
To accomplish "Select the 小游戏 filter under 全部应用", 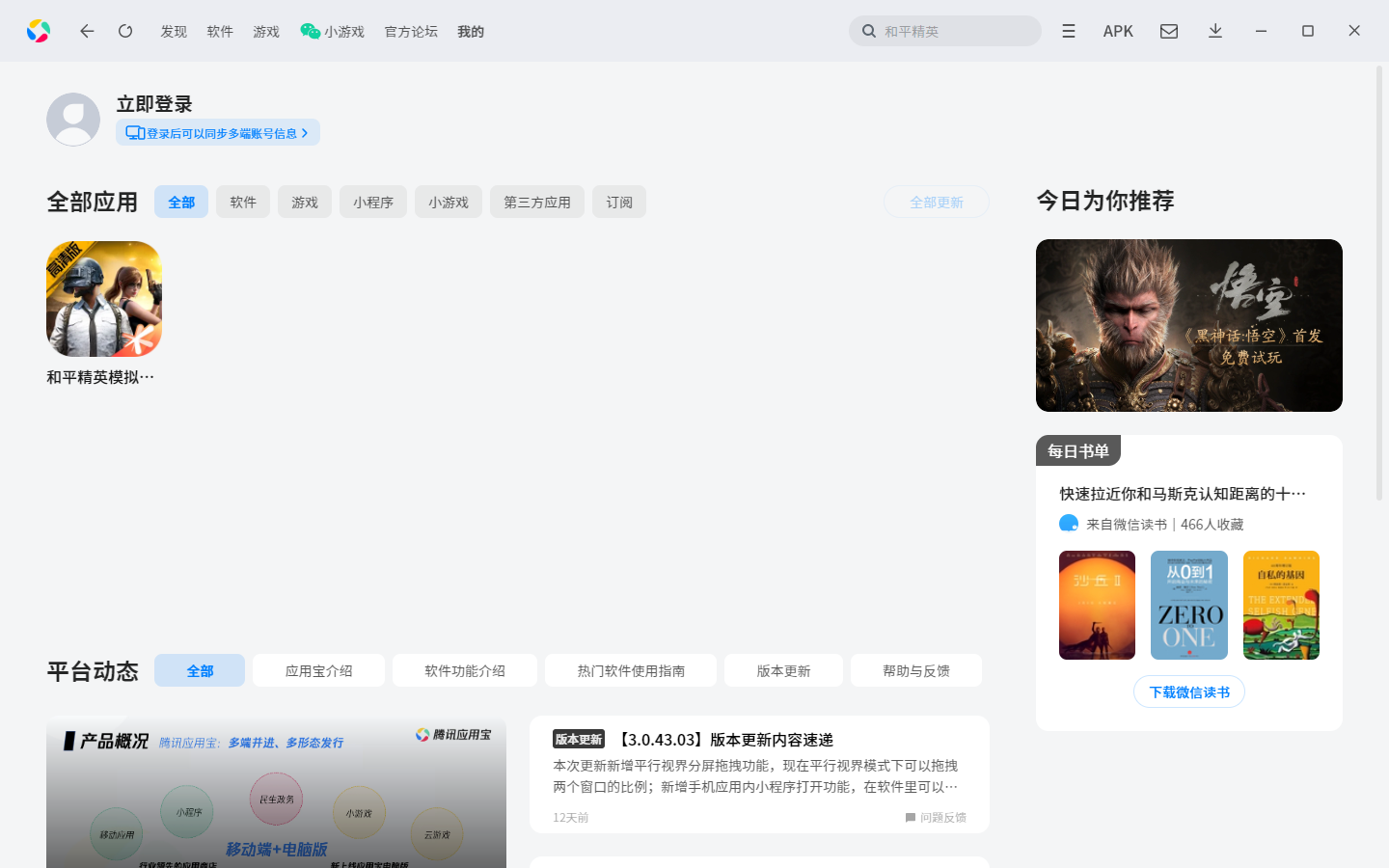I will [449, 202].
